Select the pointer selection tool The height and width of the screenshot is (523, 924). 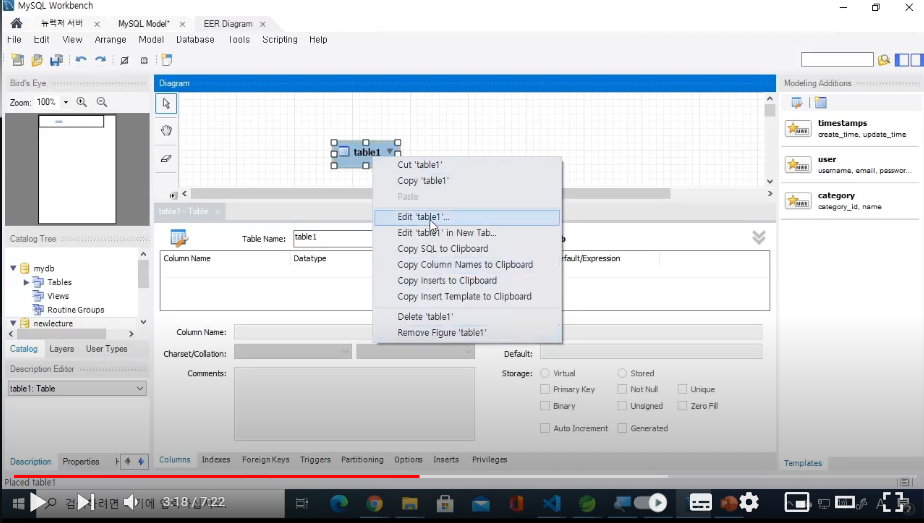point(166,104)
